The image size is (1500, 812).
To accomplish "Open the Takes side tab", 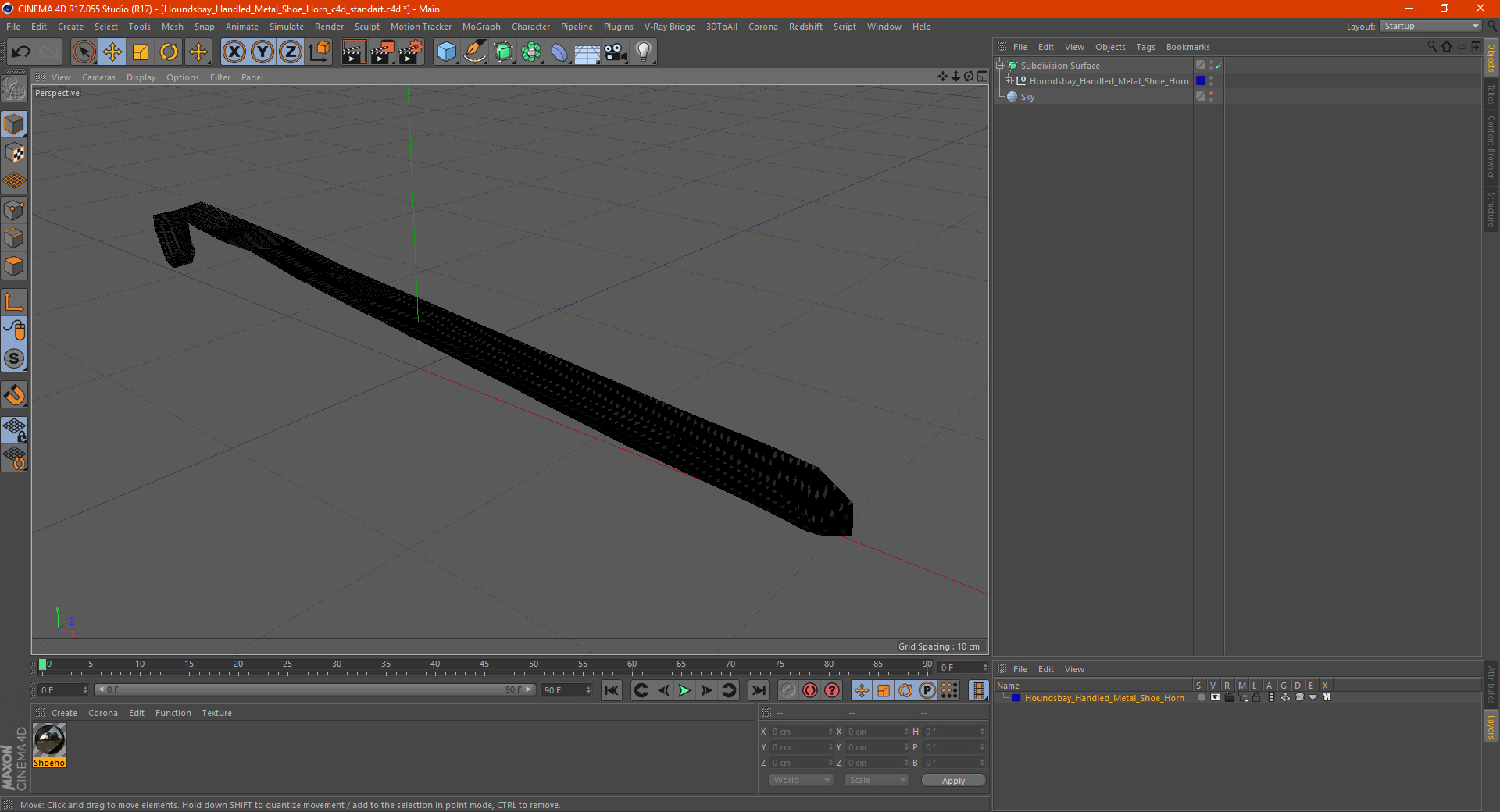I will [1491, 94].
